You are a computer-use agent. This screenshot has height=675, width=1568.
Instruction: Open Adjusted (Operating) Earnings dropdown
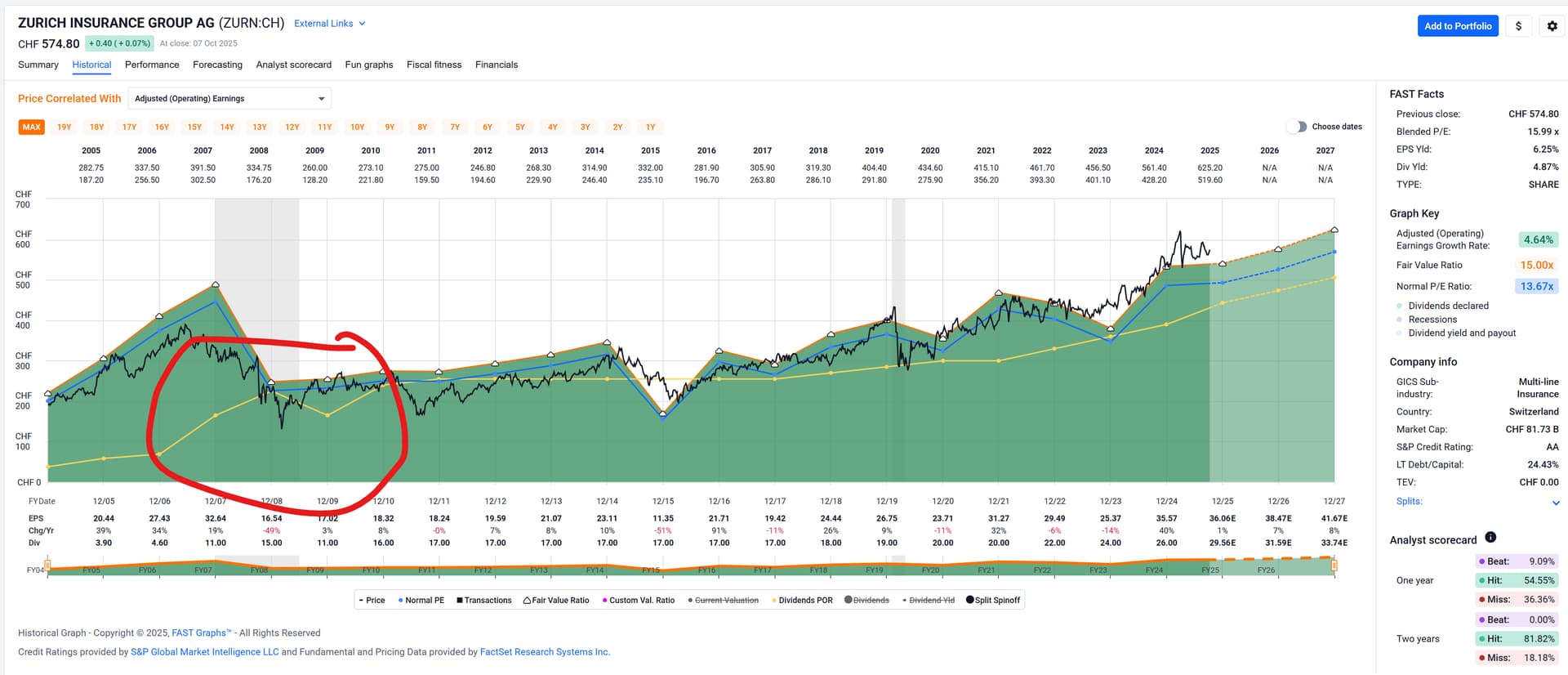[x=229, y=99]
